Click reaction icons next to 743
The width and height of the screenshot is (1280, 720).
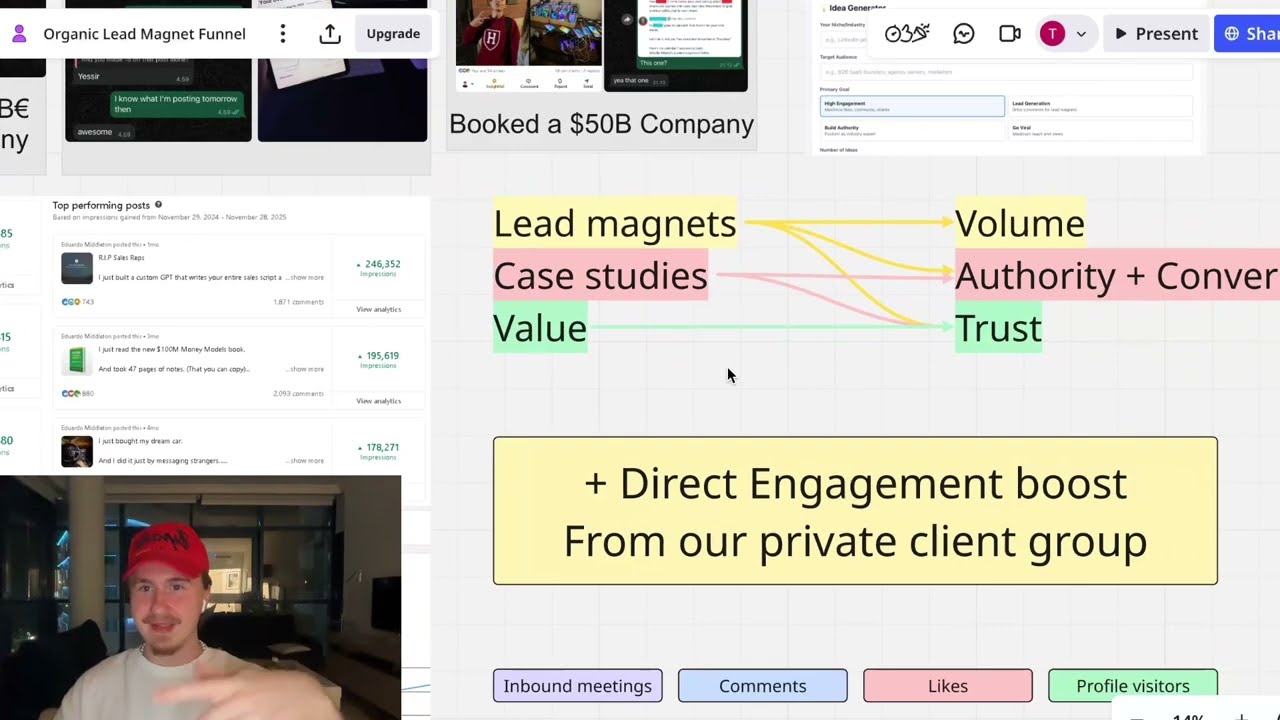70,302
